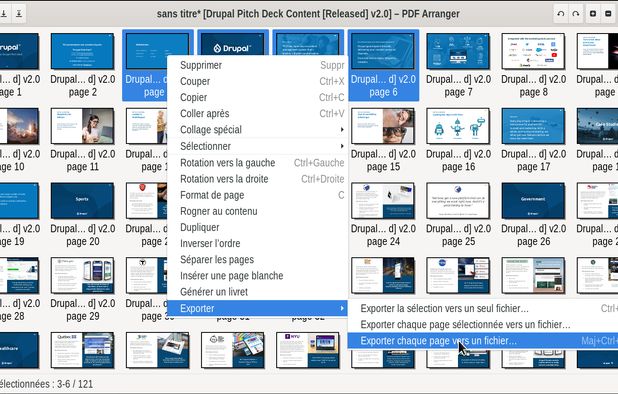Screen dimensions: 618x394
Task: Click the page 28 thumbnail at left edge
Action: click(19, 275)
